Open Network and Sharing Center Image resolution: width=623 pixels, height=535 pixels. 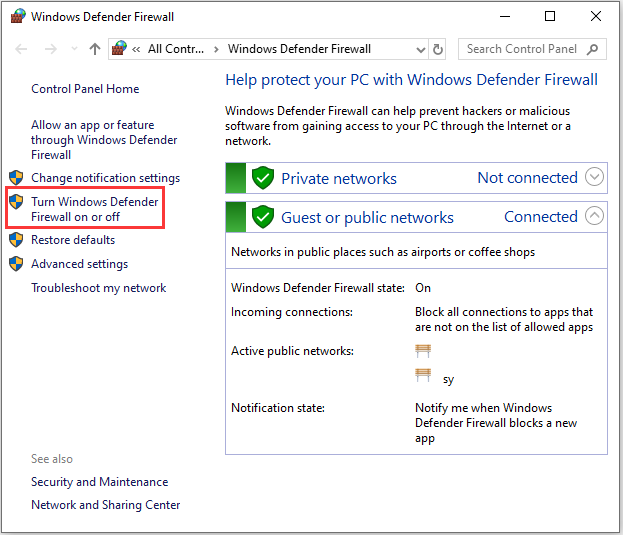pos(106,505)
